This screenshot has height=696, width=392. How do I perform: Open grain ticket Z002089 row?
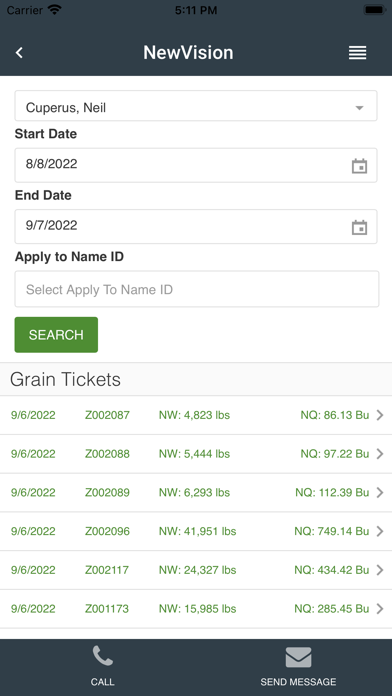tap(196, 493)
